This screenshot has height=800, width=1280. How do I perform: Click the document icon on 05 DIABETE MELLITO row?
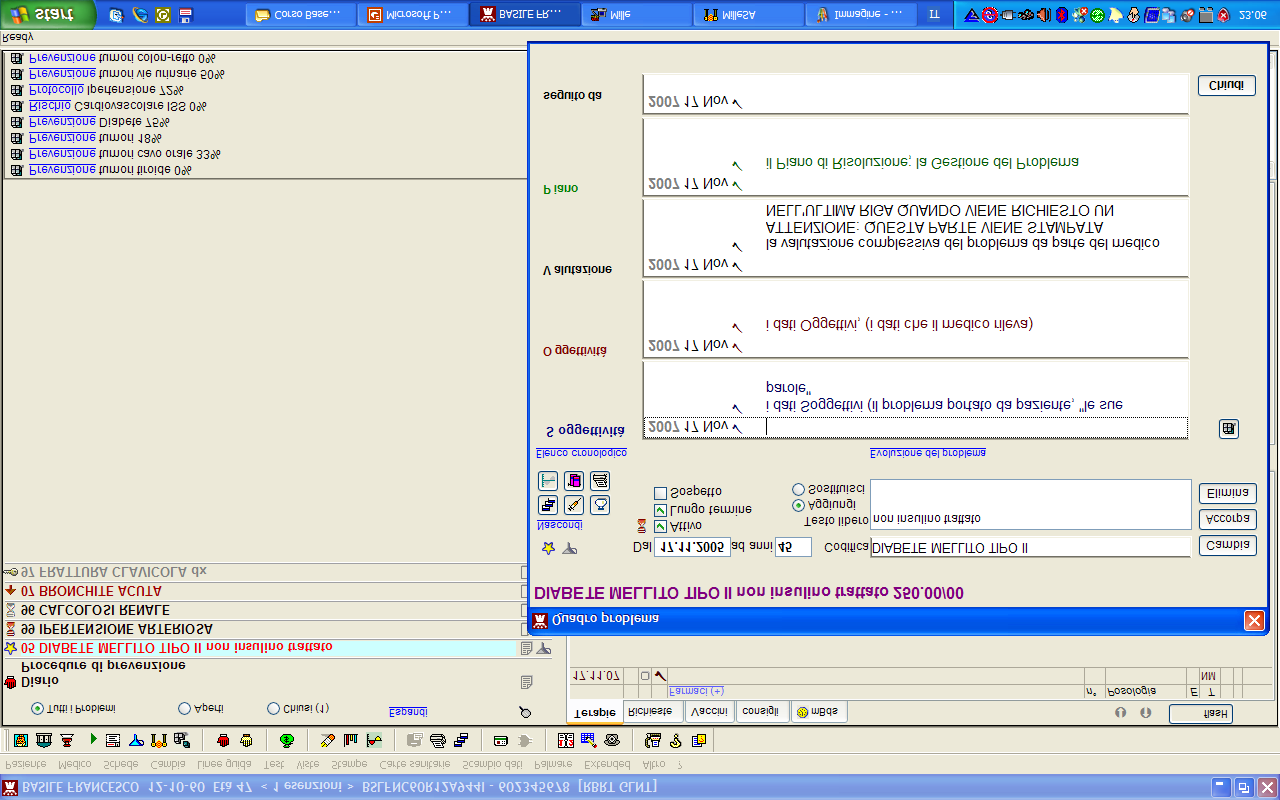(x=526, y=648)
